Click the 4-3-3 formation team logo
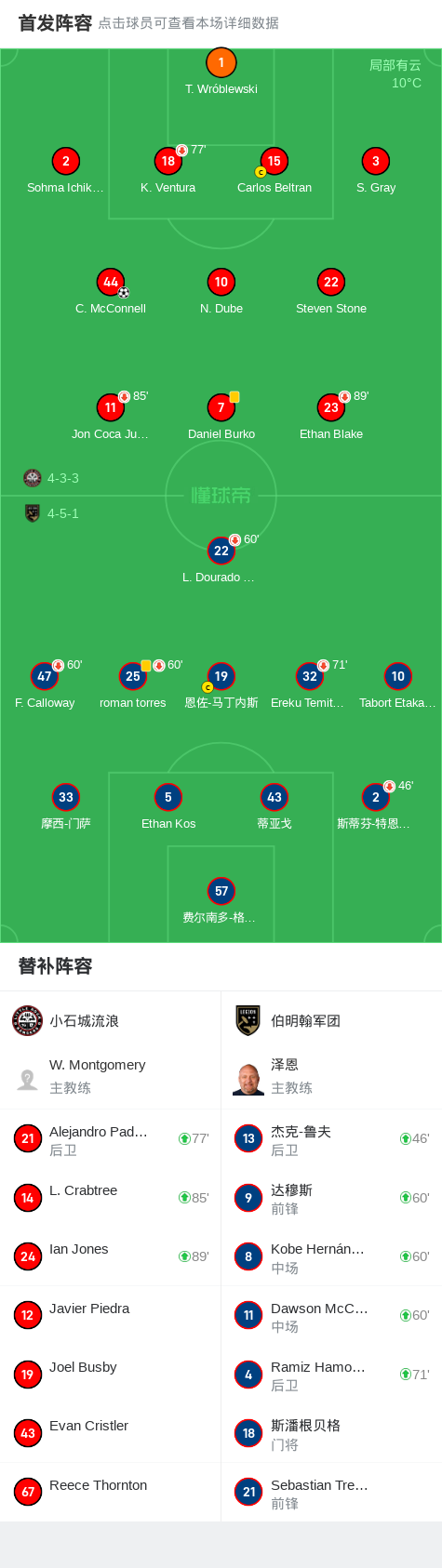Image resolution: width=442 pixels, height=1568 pixels. (x=33, y=478)
